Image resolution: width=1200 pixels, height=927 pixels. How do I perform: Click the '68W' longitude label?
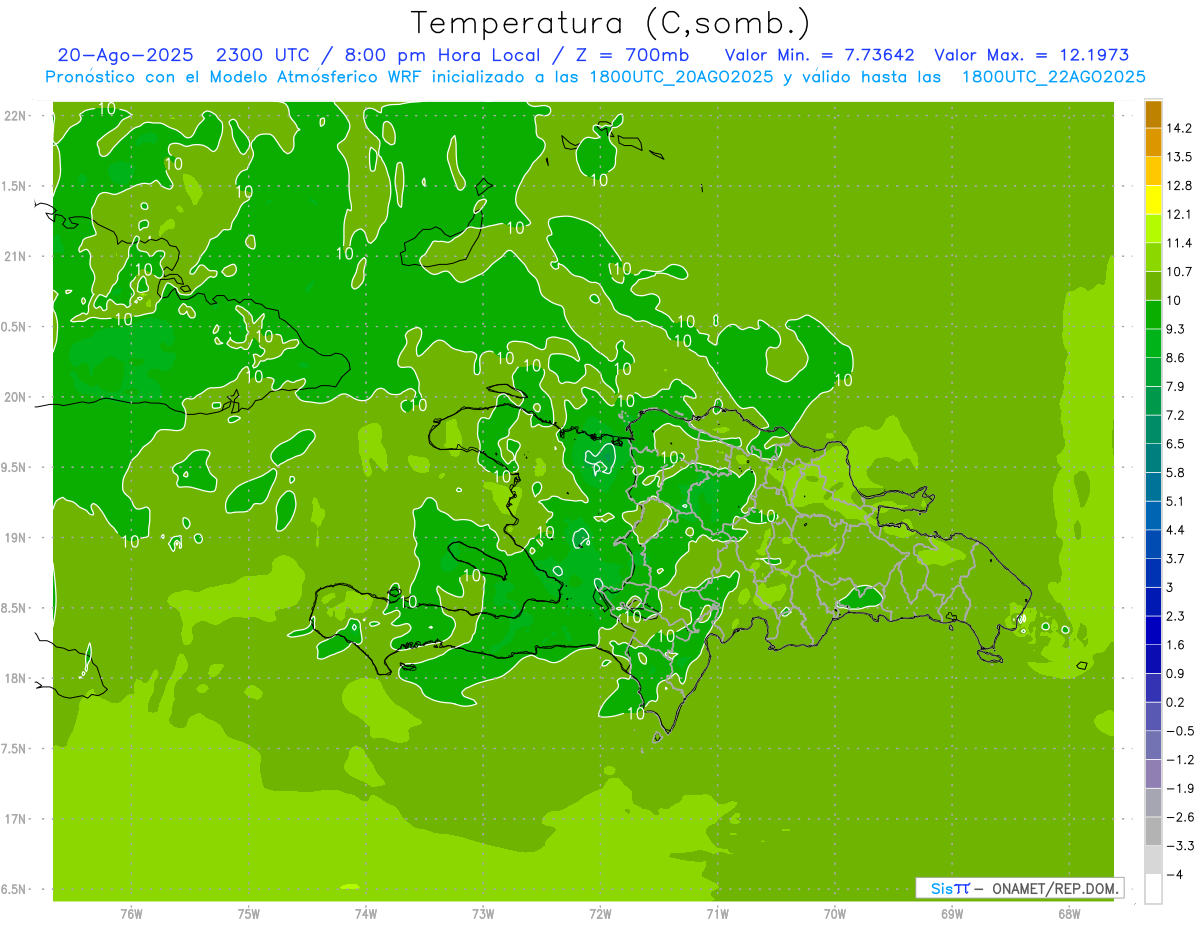point(1069,914)
